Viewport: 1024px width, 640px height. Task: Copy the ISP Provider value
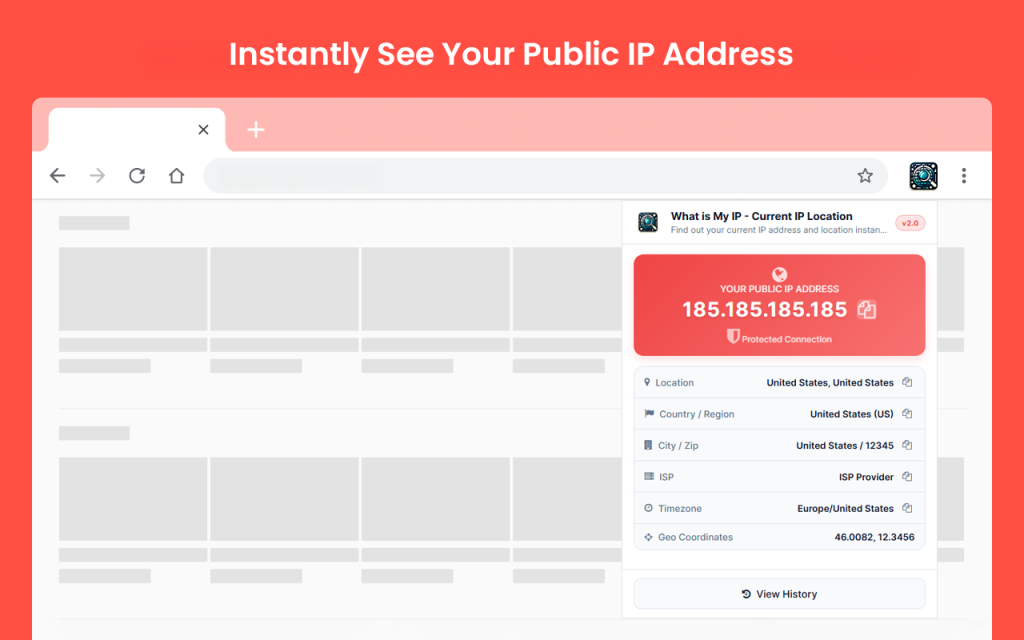point(907,477)
